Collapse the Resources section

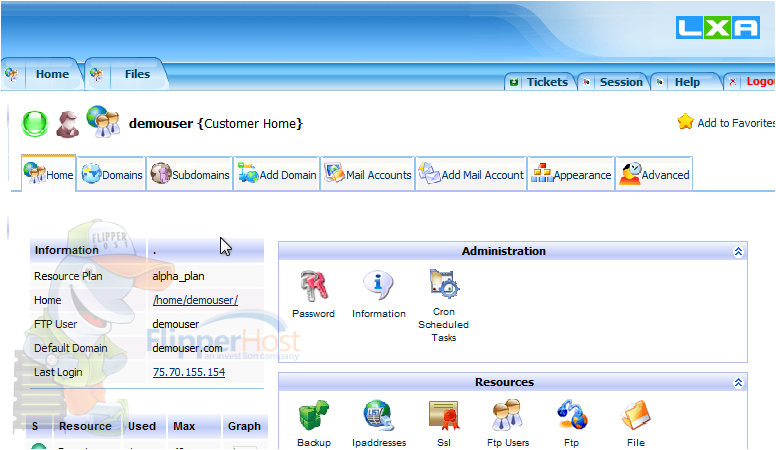738,383
